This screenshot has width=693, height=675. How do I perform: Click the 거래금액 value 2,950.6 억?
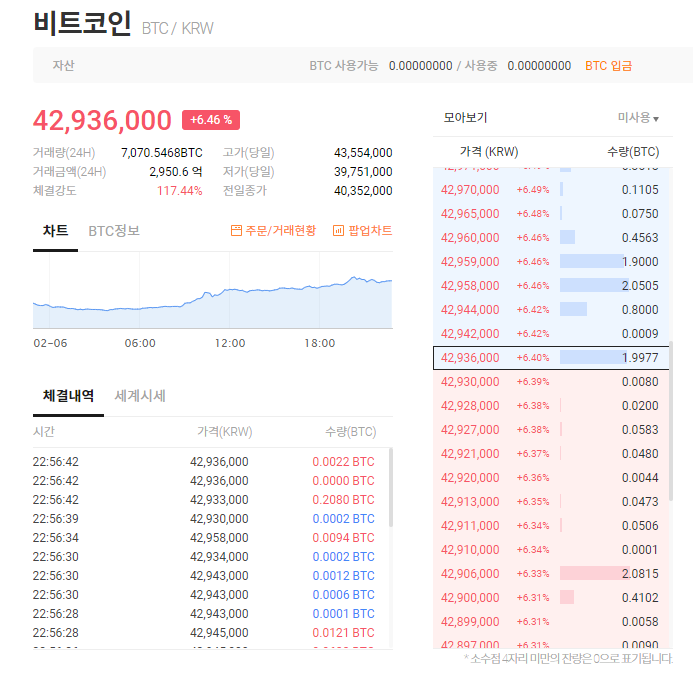pyautogui.click(x=175, y=172)
